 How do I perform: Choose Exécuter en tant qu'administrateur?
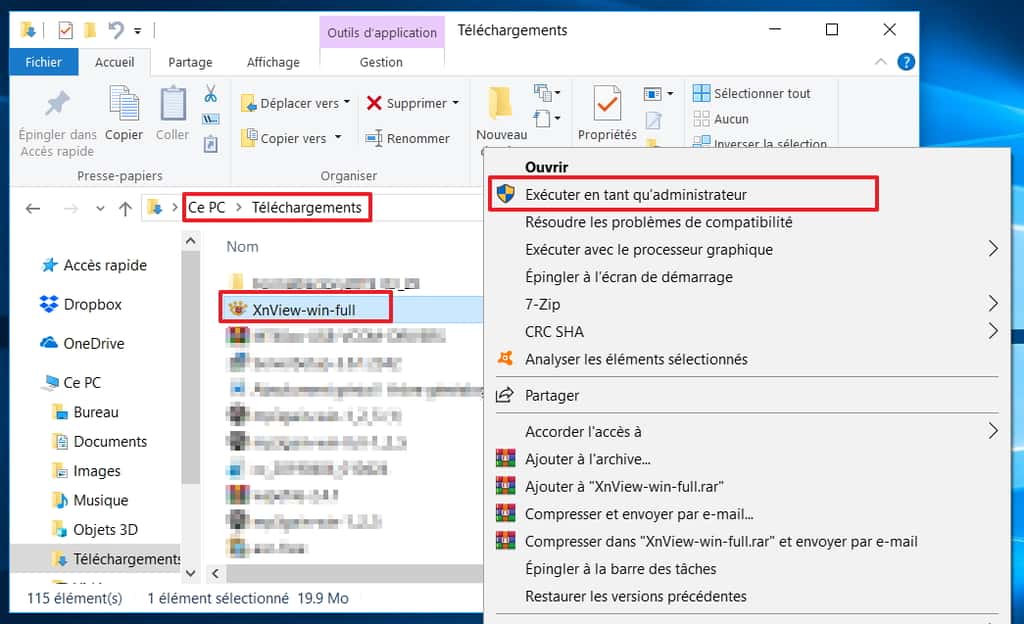point(683,194)
